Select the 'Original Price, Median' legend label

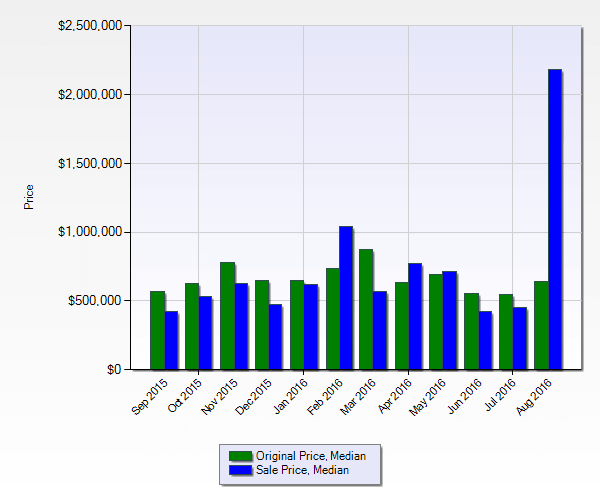310,456
